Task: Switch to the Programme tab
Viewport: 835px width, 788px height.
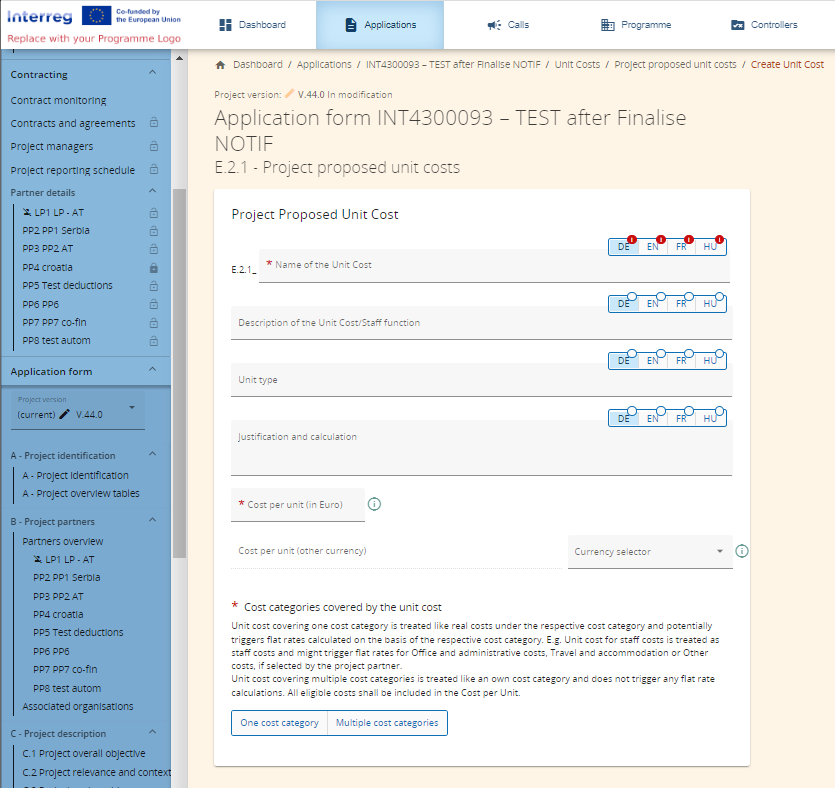Action: pos(636,25)
